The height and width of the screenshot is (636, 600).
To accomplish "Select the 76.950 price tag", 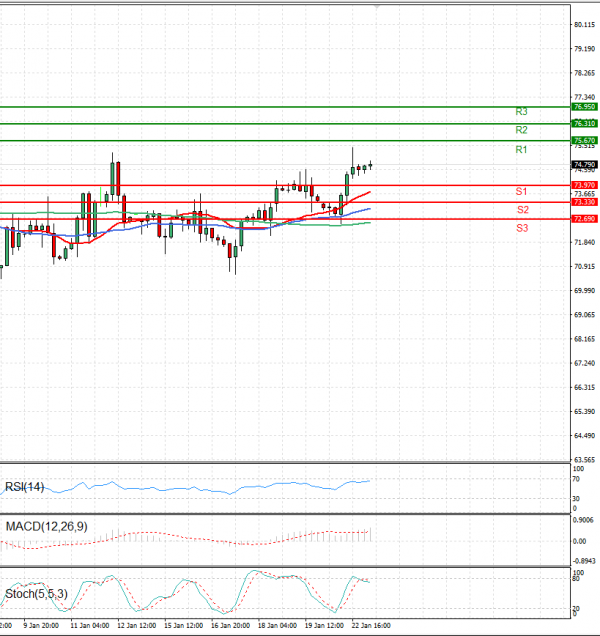I will click(584, 107).
